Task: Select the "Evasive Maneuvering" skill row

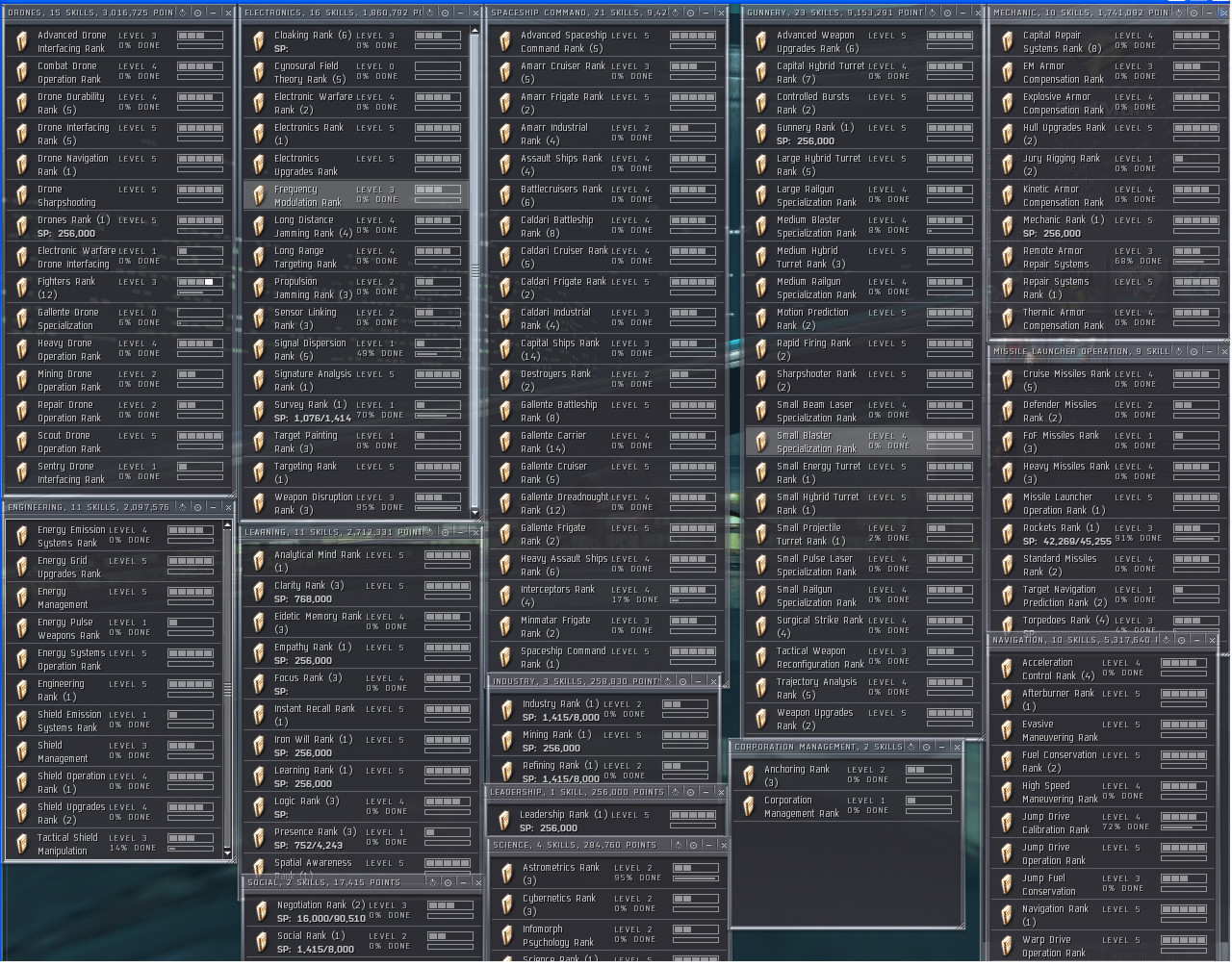Action: (1104, 730)
